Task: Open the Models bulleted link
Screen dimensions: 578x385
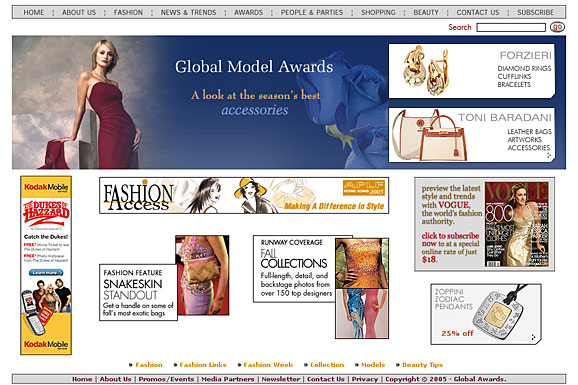Action: [373, 365]
